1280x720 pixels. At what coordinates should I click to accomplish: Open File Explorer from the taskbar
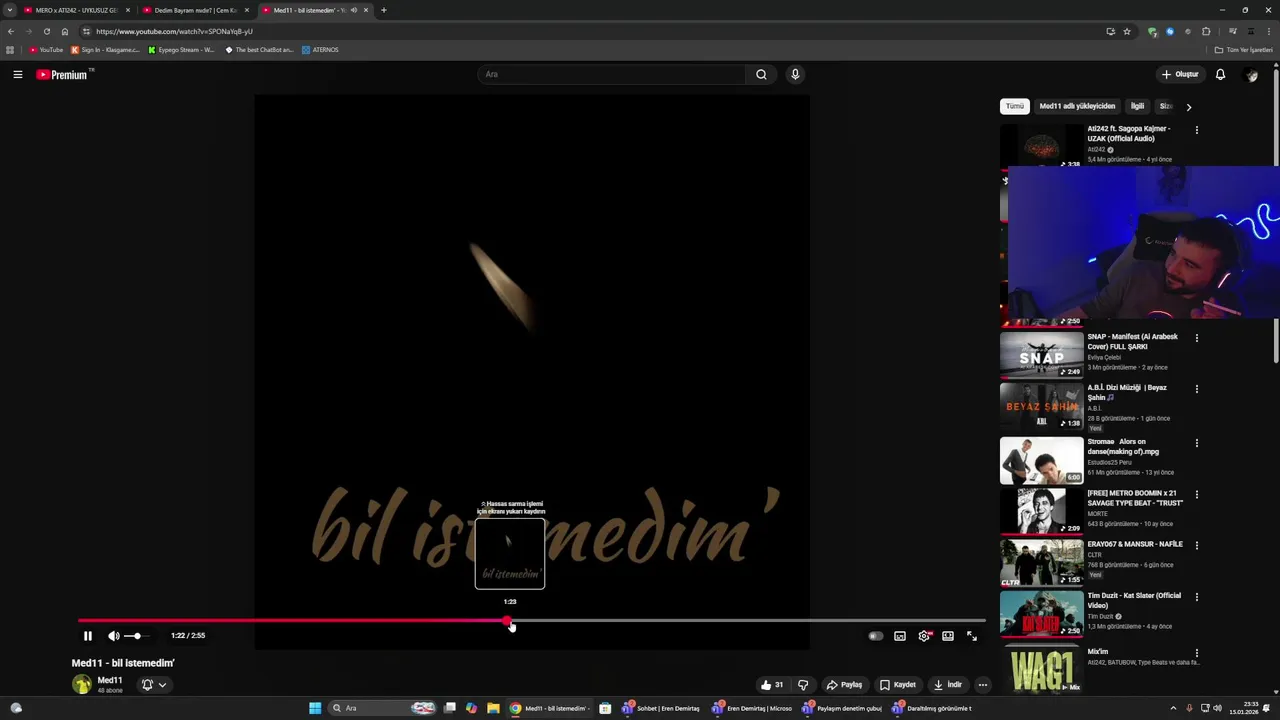point(493,708)
